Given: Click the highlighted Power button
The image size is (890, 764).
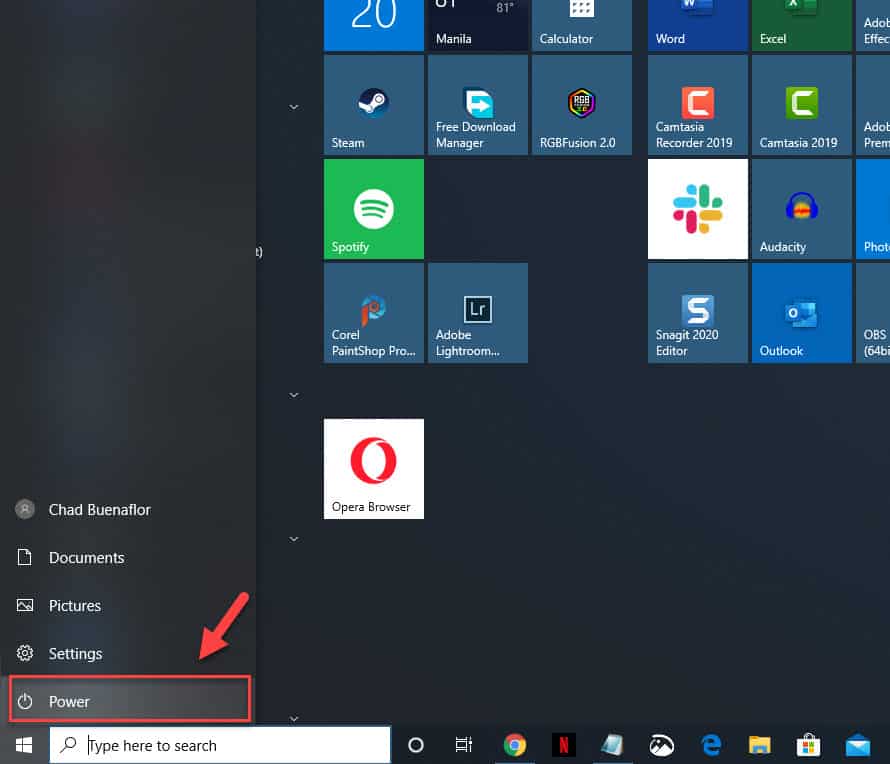Looking at the screenshot, I should 70,701.
